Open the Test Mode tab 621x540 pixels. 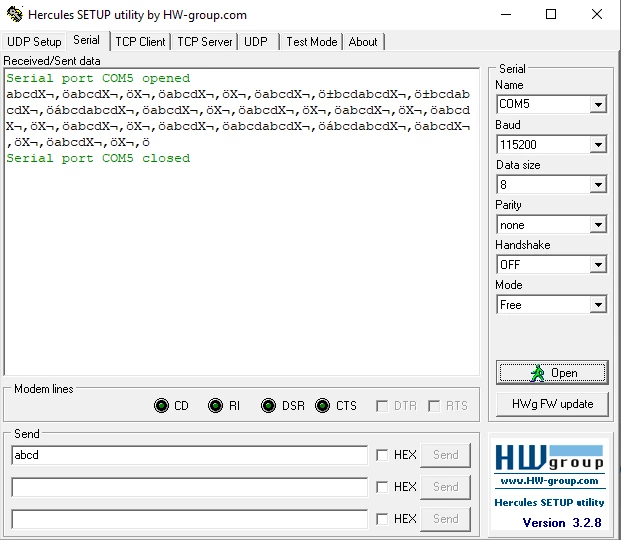pos(312,42)
